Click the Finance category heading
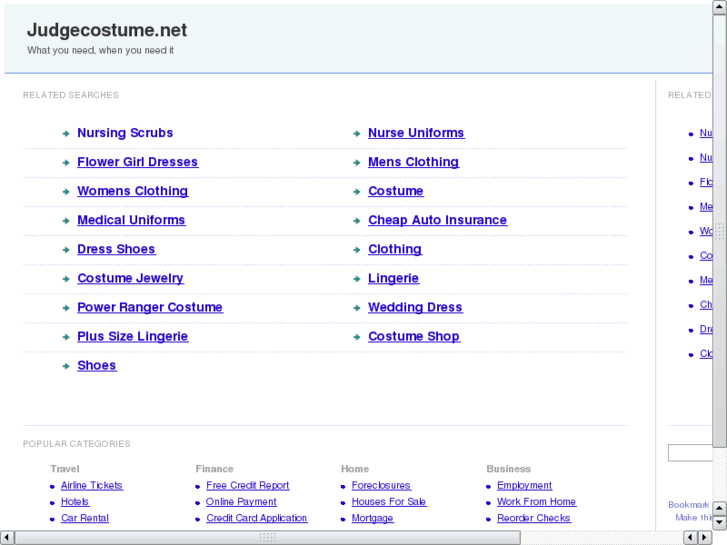This screenshot has width=727, height=545. 215,469
